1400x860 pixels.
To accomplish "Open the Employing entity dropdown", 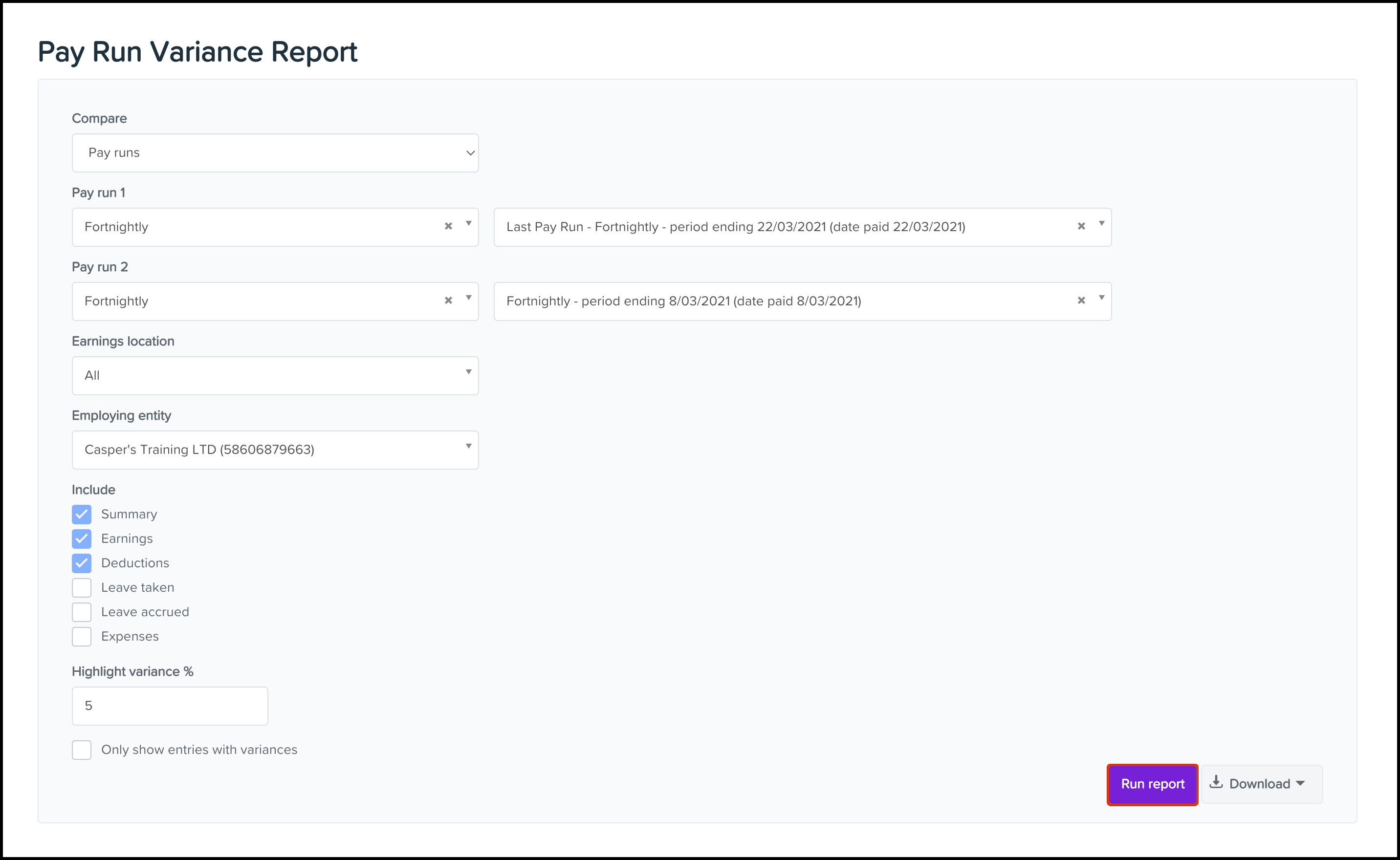I will pyautogui.click(x=275, y=450).
